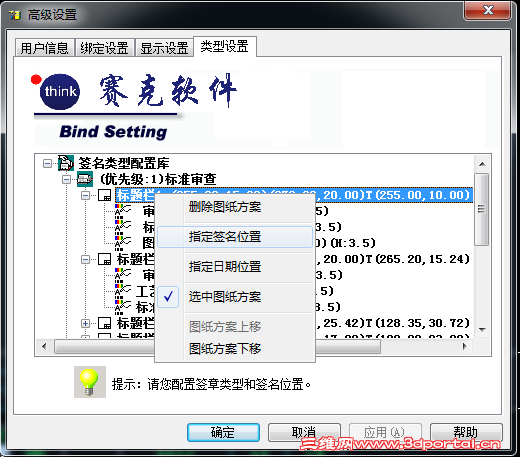Choose 指定日期位置 from the context menu
520x457 pixels.
235,267
